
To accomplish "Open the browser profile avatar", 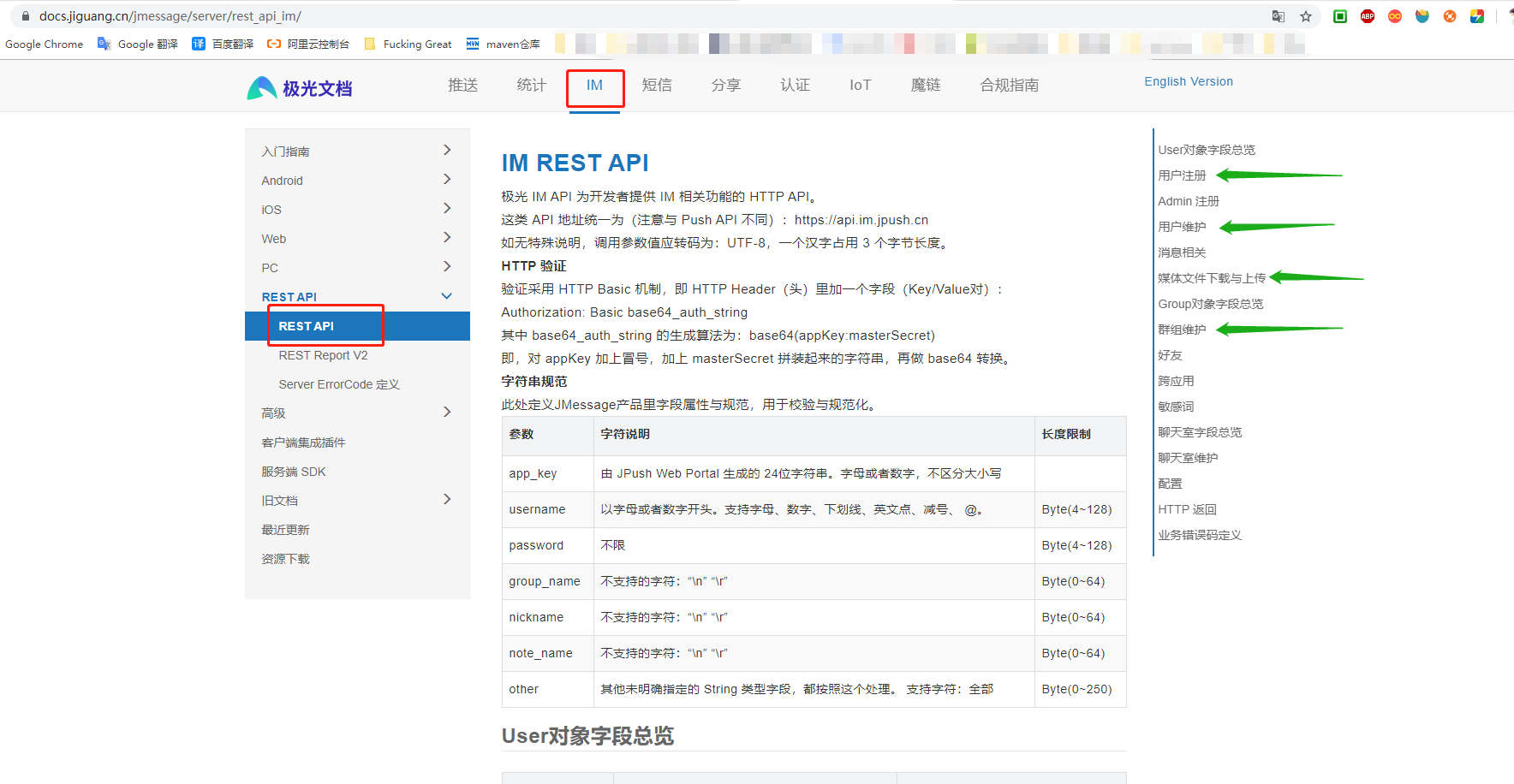I will pos(1510,16).
